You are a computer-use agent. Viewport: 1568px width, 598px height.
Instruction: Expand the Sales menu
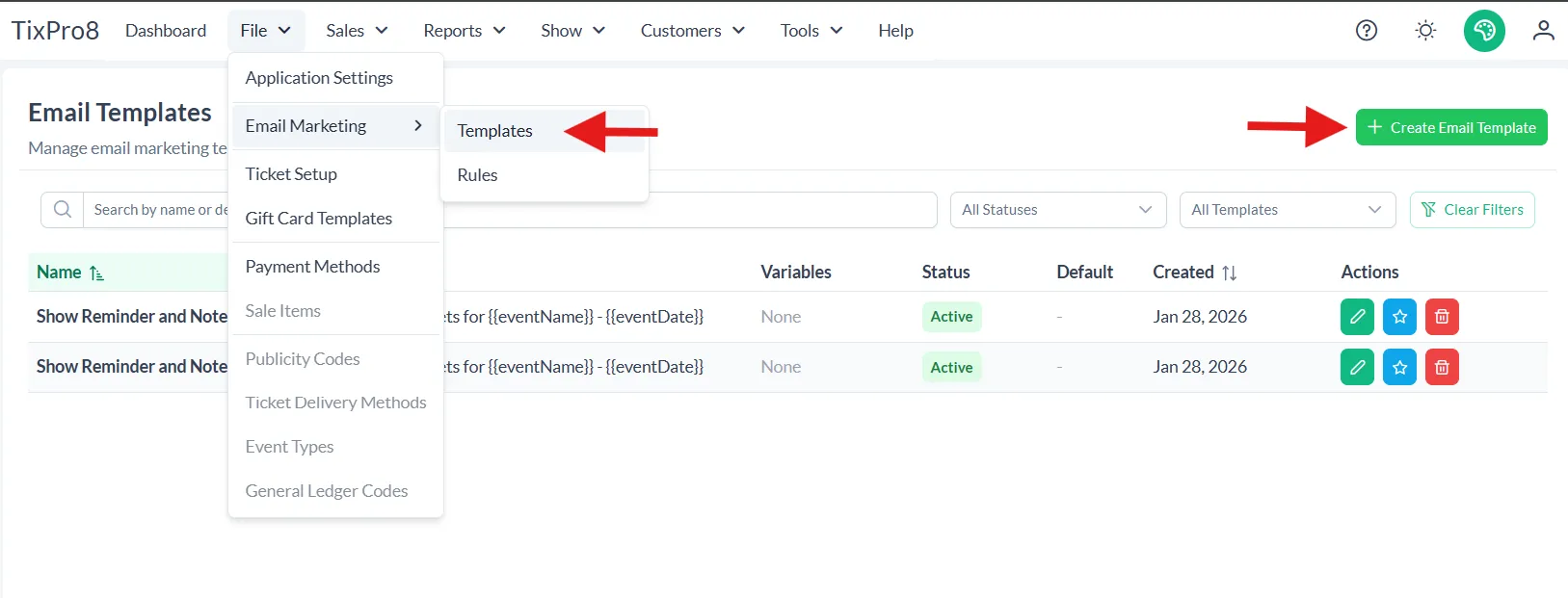pos(357,31)
